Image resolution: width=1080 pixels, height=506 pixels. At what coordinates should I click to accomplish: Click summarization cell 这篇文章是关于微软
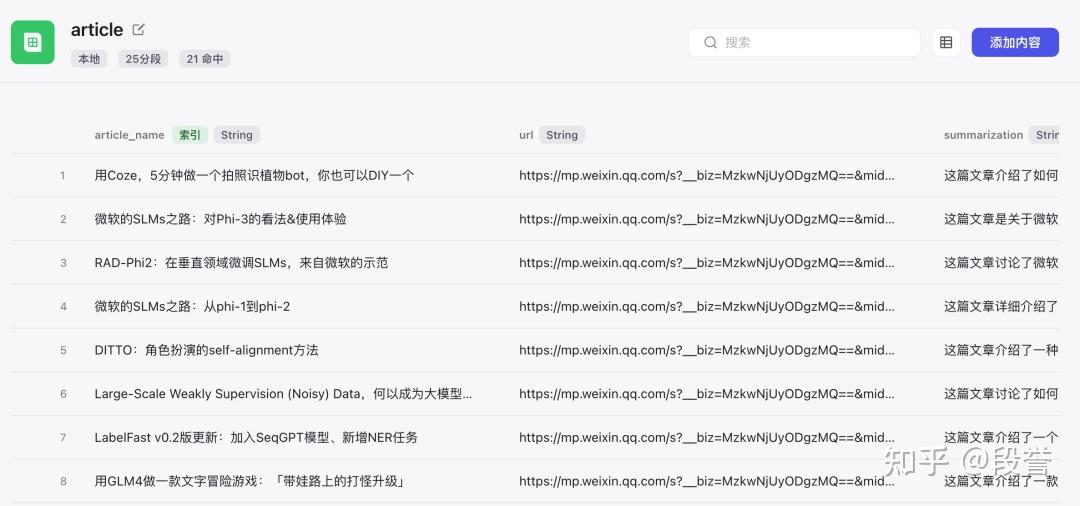[1001, 219]
